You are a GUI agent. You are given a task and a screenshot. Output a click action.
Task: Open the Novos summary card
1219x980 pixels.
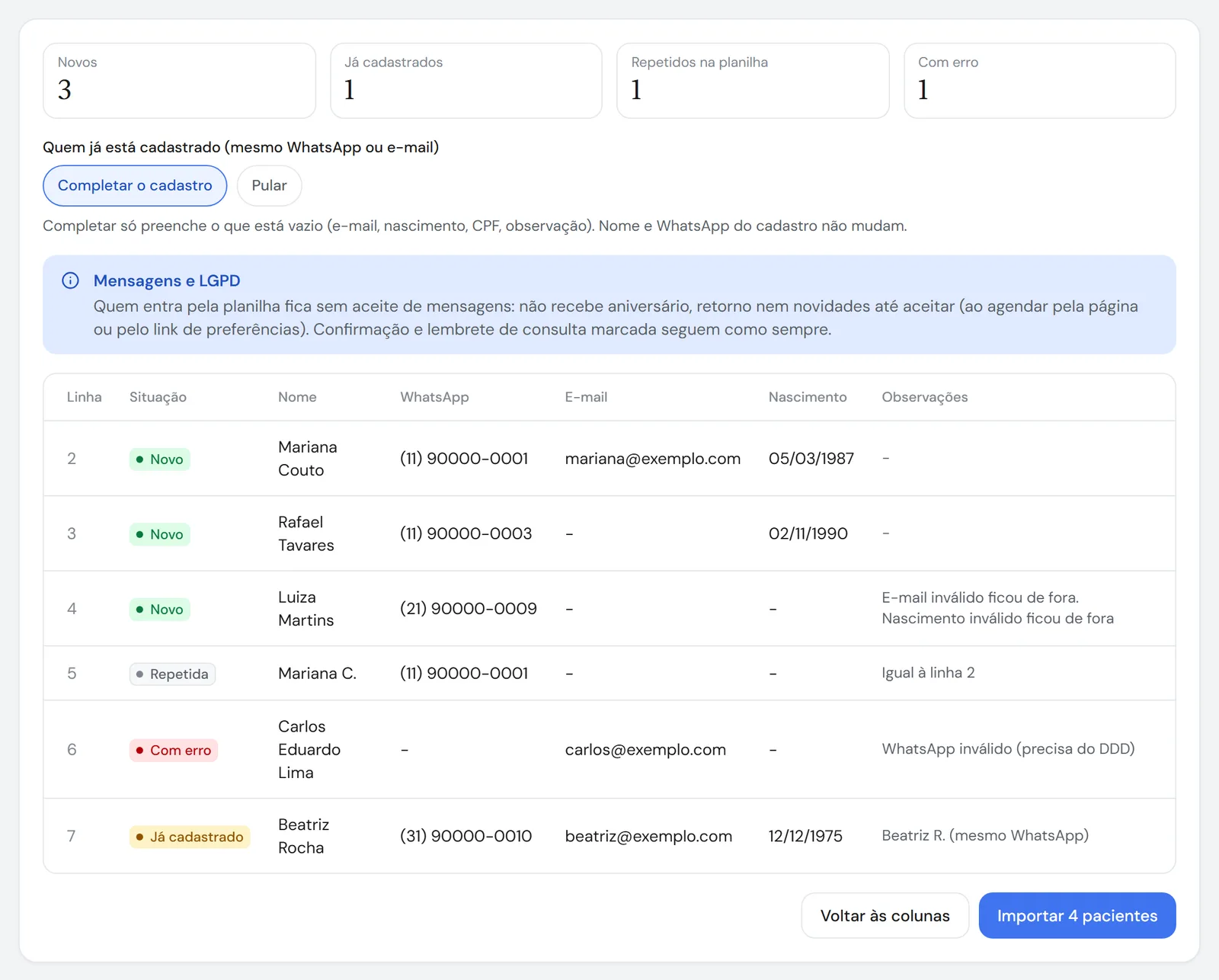pyautogui.click(x=179, y=81)
